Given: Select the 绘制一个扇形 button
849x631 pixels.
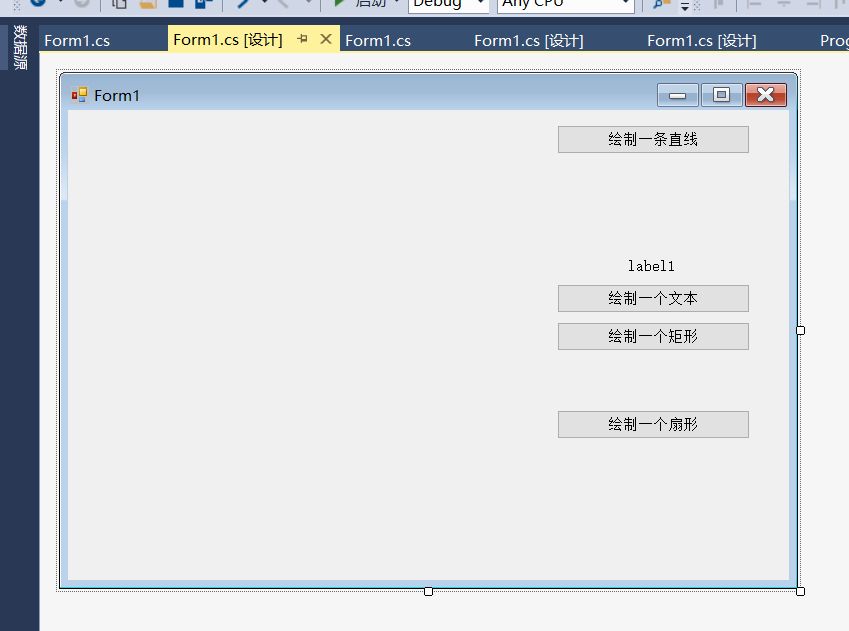Looking at the screenshot, I should [x=653, y=425].
